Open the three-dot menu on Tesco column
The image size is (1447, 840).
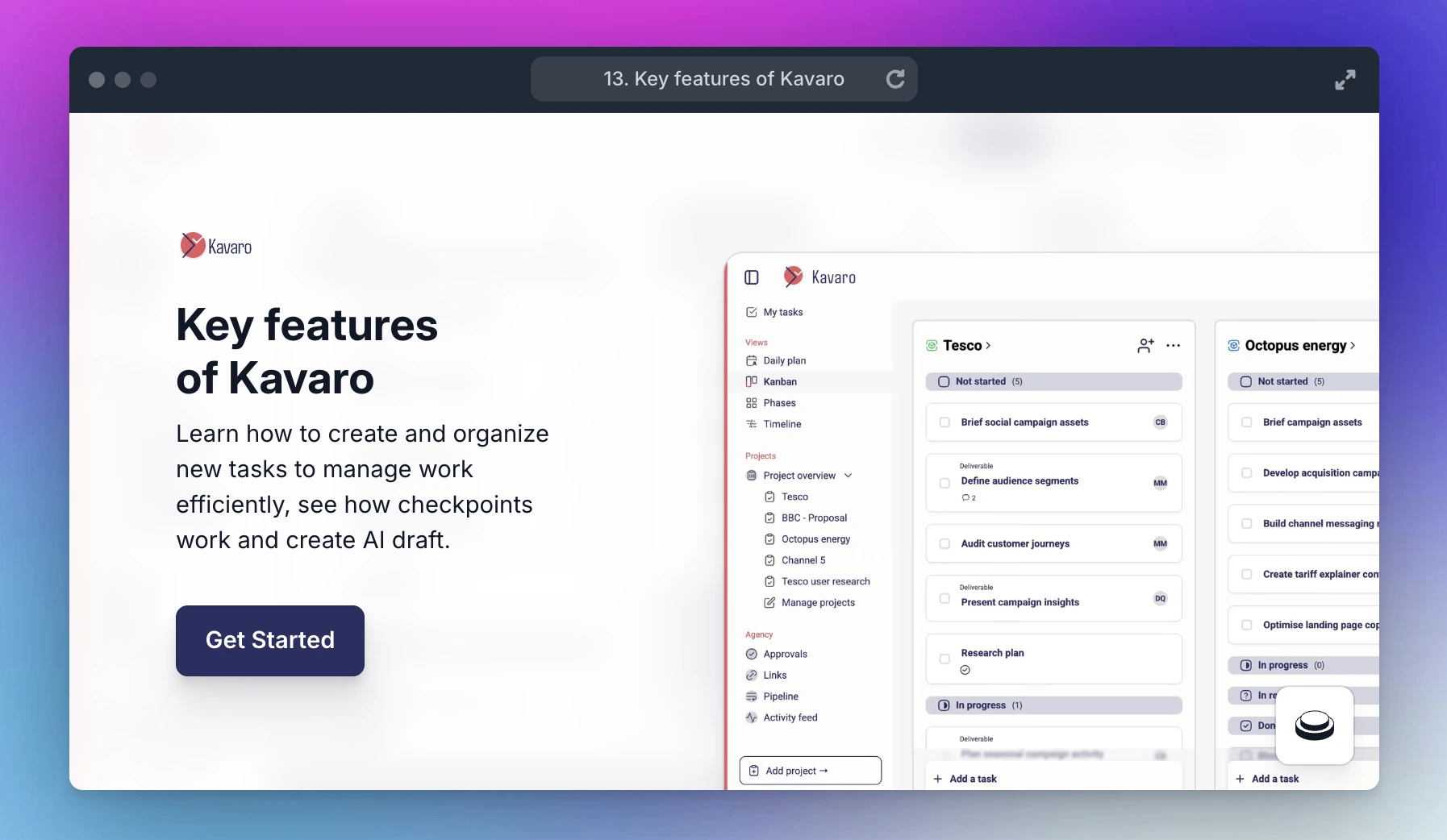[1174, 346]
